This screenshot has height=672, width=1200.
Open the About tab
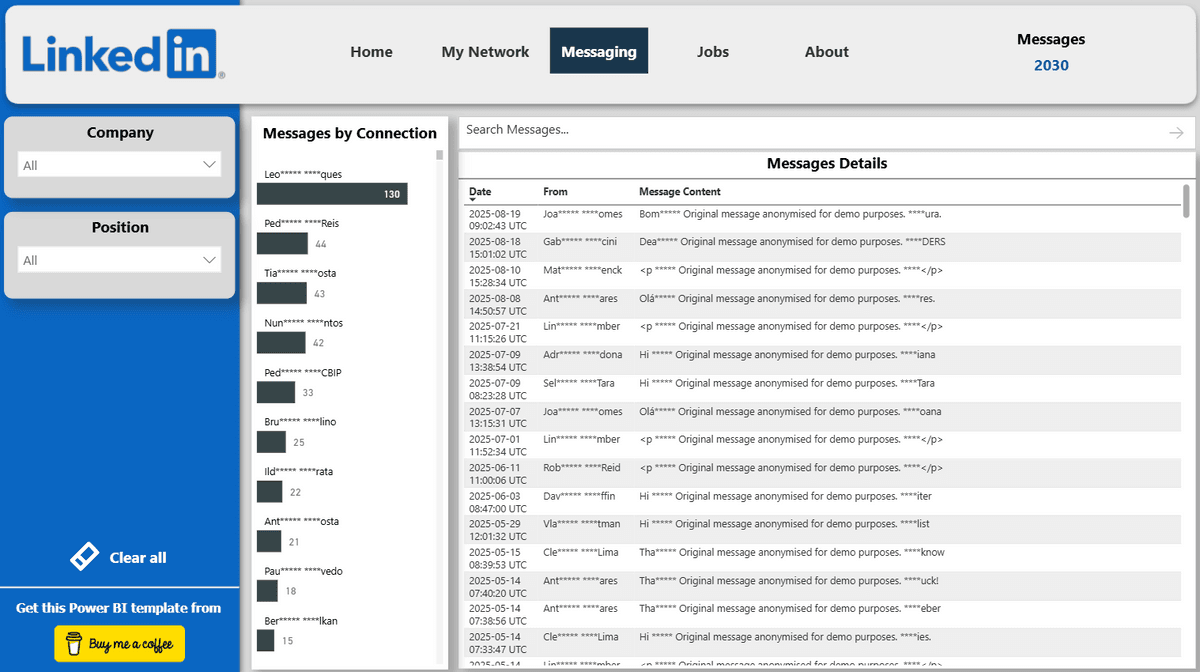pyautogui.click(x=827, y=52)
